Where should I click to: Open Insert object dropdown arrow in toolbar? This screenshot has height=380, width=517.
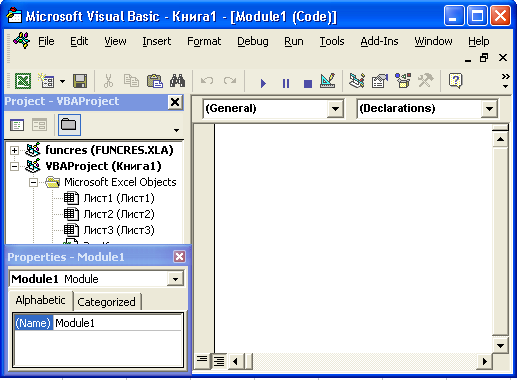(x=62, y=81)
